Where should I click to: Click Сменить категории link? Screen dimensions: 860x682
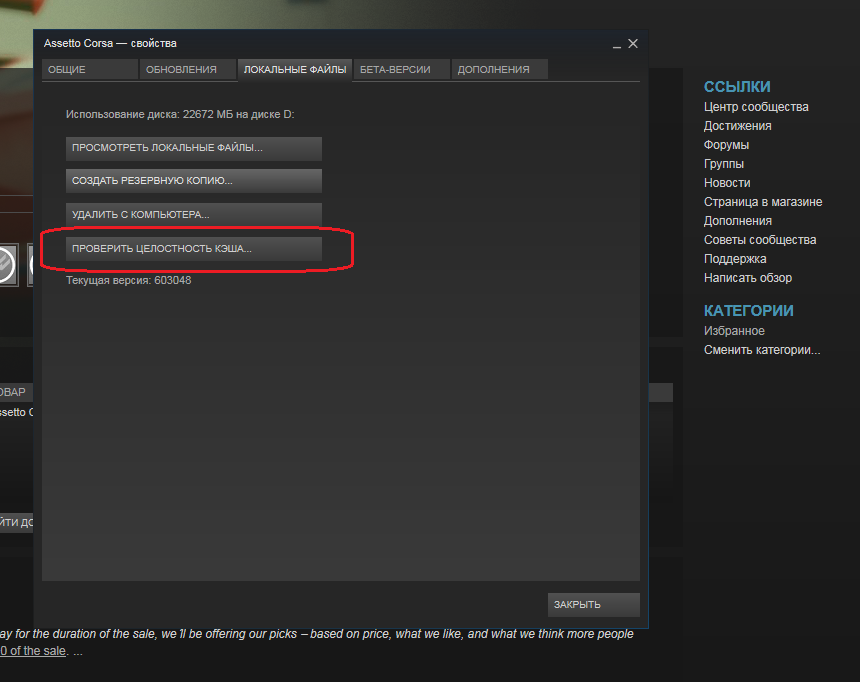click(x=761, y=350)
